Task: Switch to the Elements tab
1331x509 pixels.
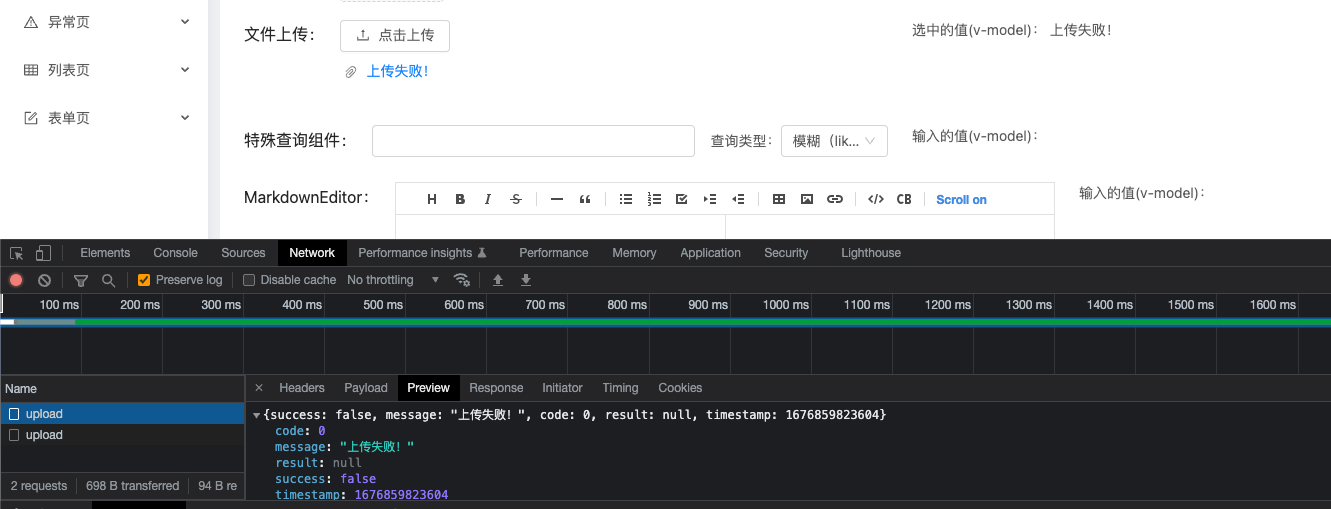Action: click(x=105, y=253)
